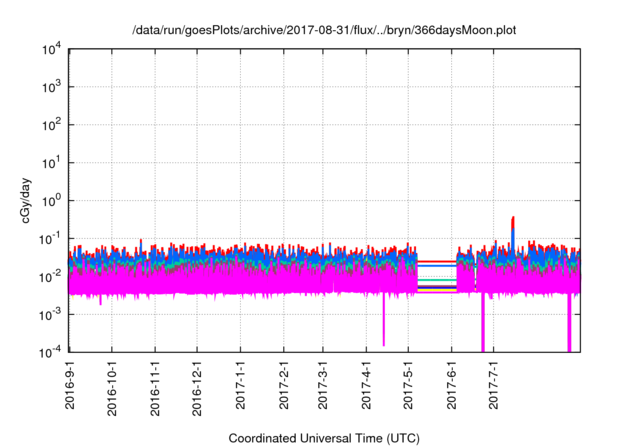This screenshot has height=448, width=640.
Task: Click the bottom y-axis tick label 10^-4
Action: click(x=52, y=352)
